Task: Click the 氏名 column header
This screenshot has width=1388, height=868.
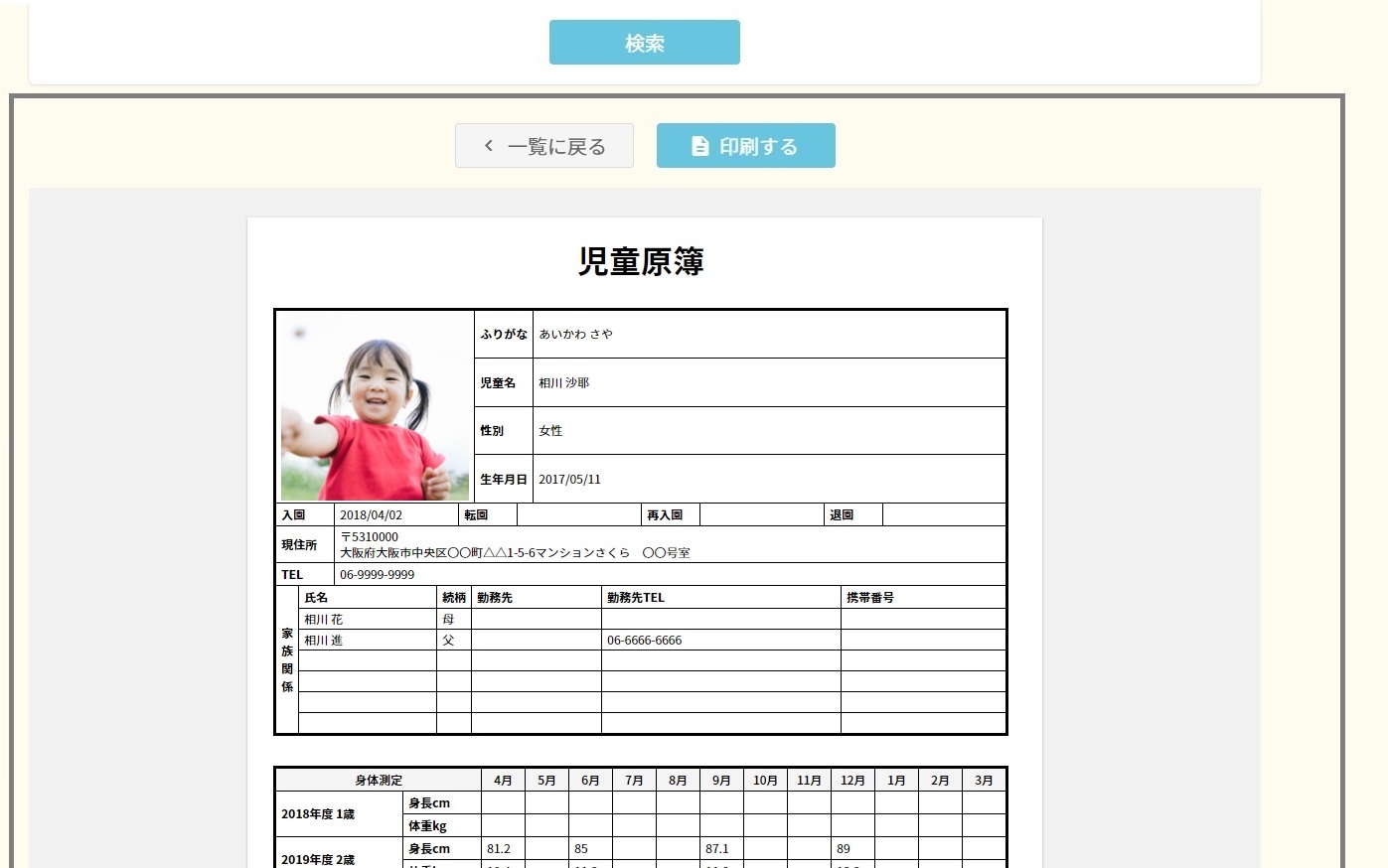Action: pyautogui.click(x=316, y=597)
